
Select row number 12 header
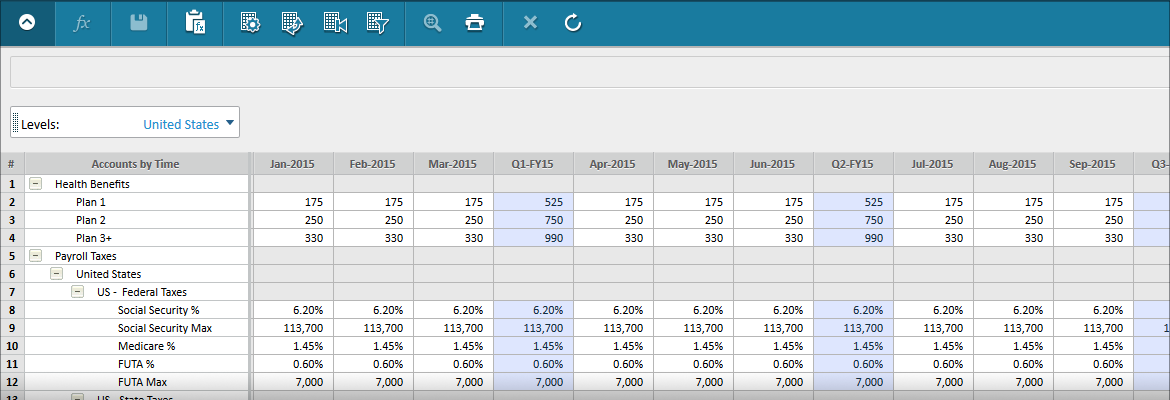point(12,381)
